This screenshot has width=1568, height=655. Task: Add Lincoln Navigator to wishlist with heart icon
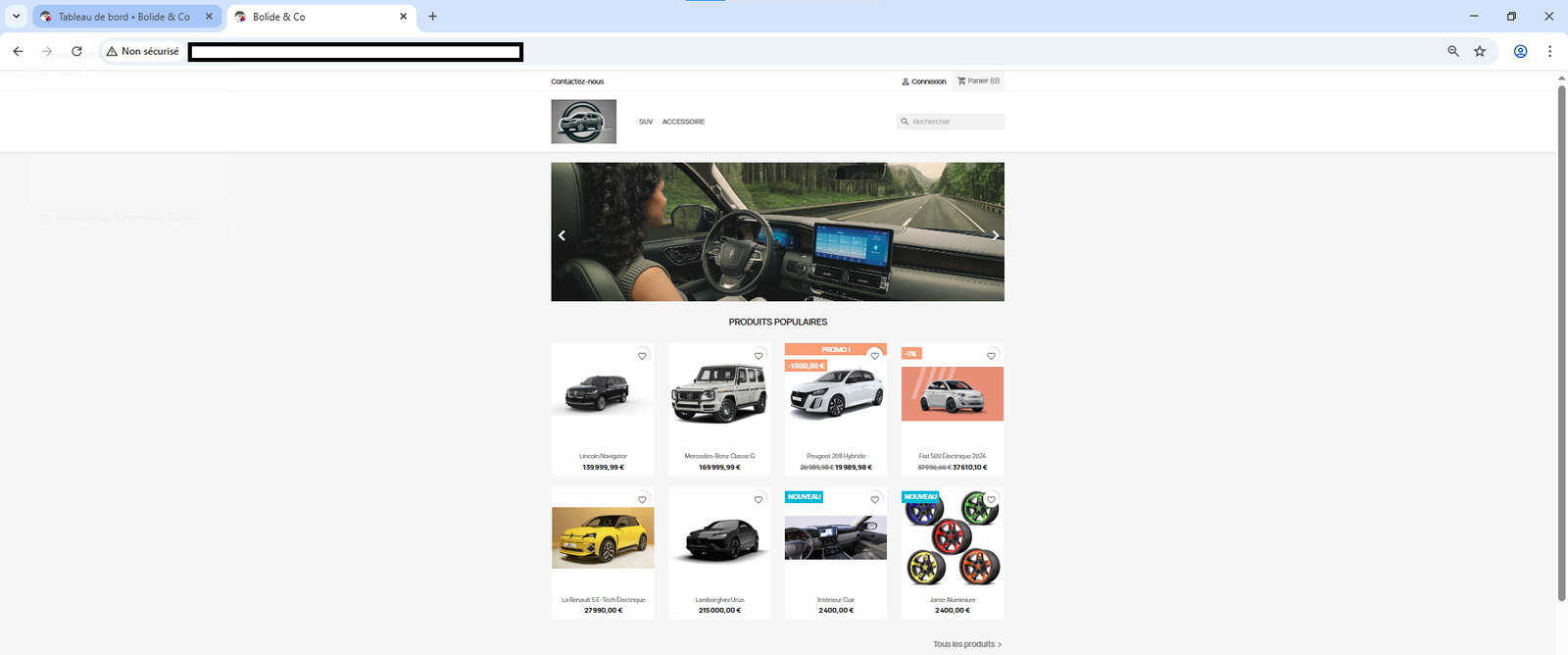tap(642, 356)
